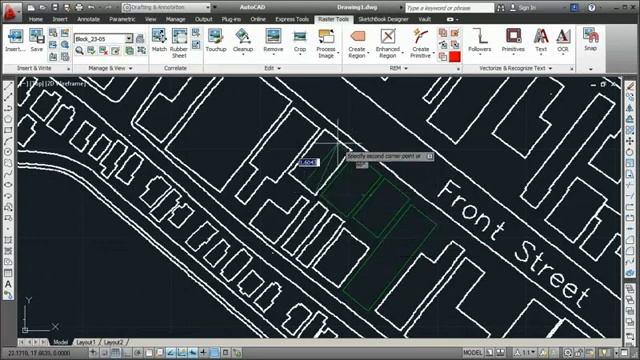
Task: Open the Block_23-05 image dropdown
Action: (x=129, y=38)
